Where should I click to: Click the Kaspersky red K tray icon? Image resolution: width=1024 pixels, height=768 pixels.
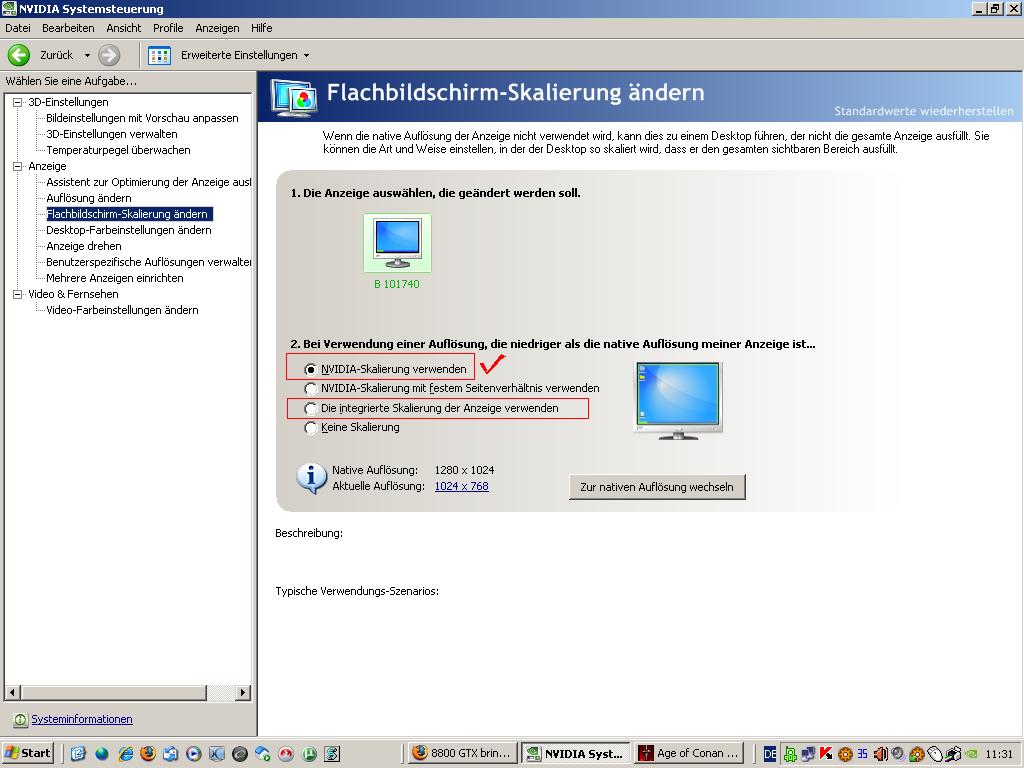[x=826, y=754]
